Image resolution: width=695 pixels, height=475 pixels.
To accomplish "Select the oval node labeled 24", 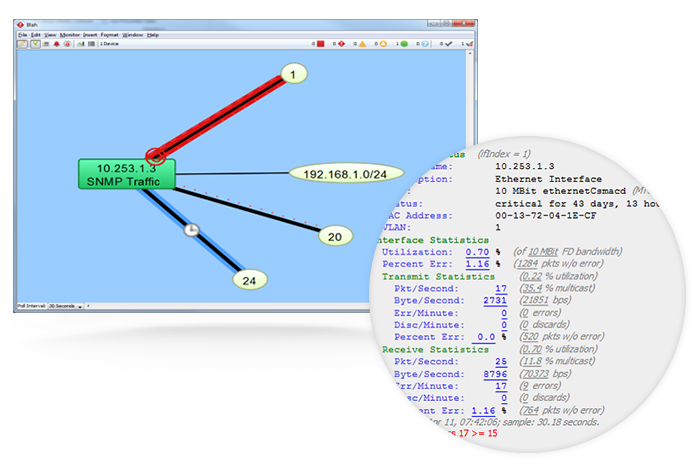I will pos(250,280).
